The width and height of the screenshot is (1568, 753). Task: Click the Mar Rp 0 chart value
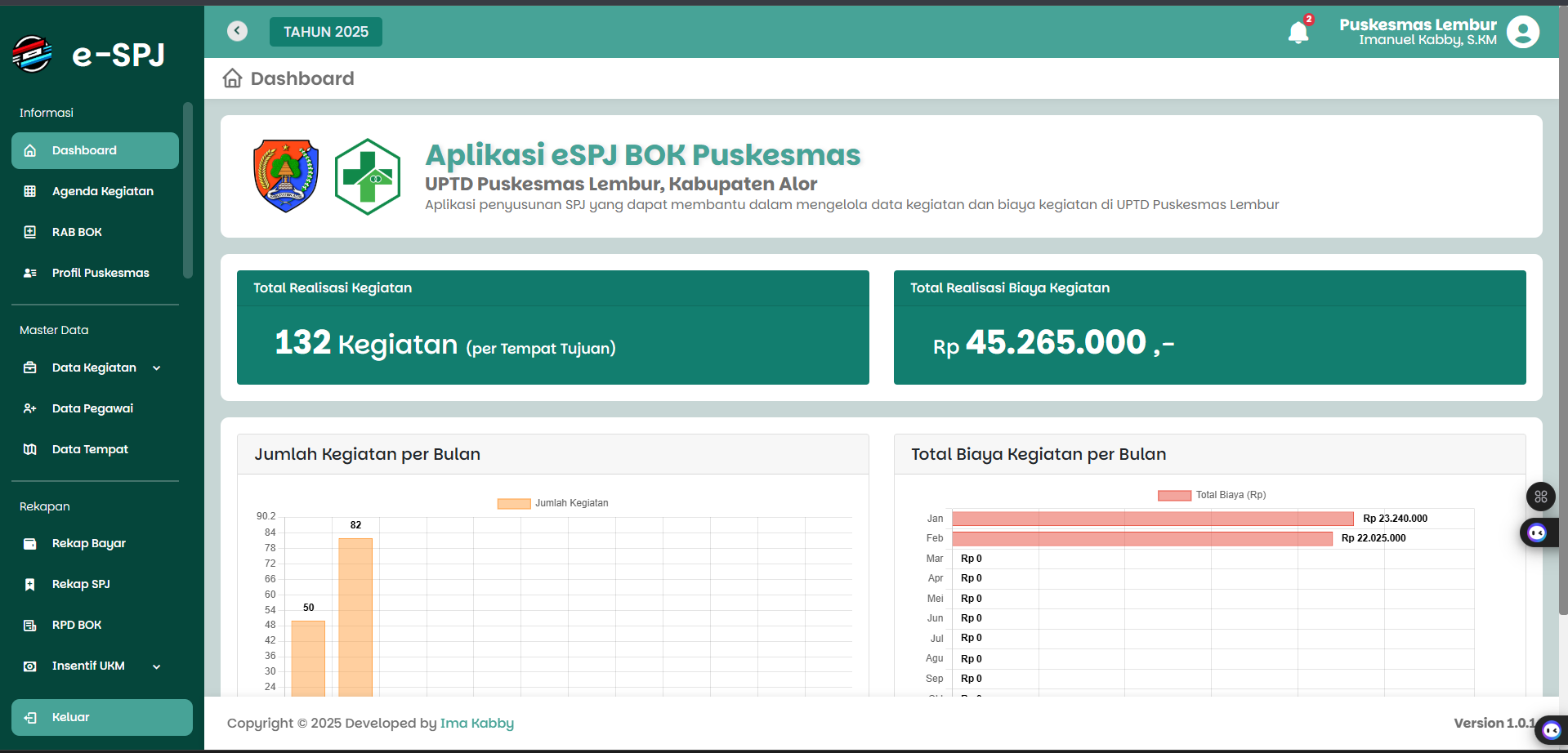tap(972, 559)
